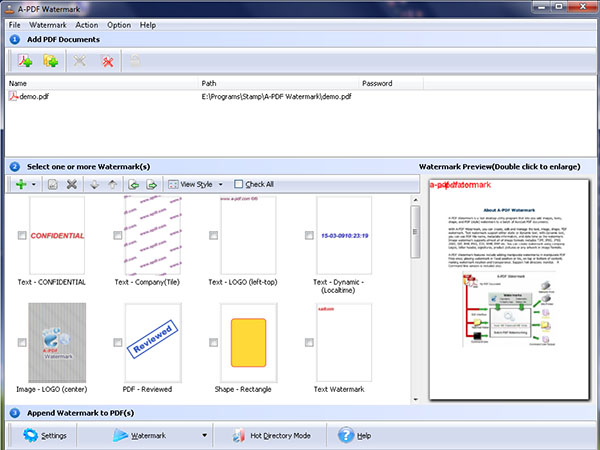Click the watermark list scroll up arrow

[415, 200]
